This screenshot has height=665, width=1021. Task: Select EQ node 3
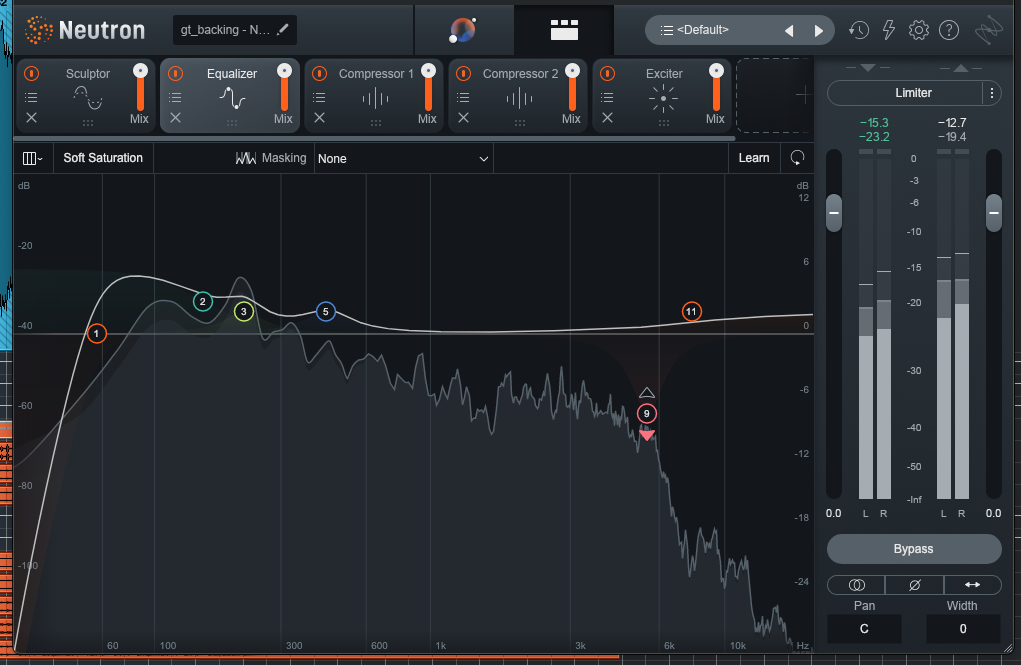click(x=244, y=311)
